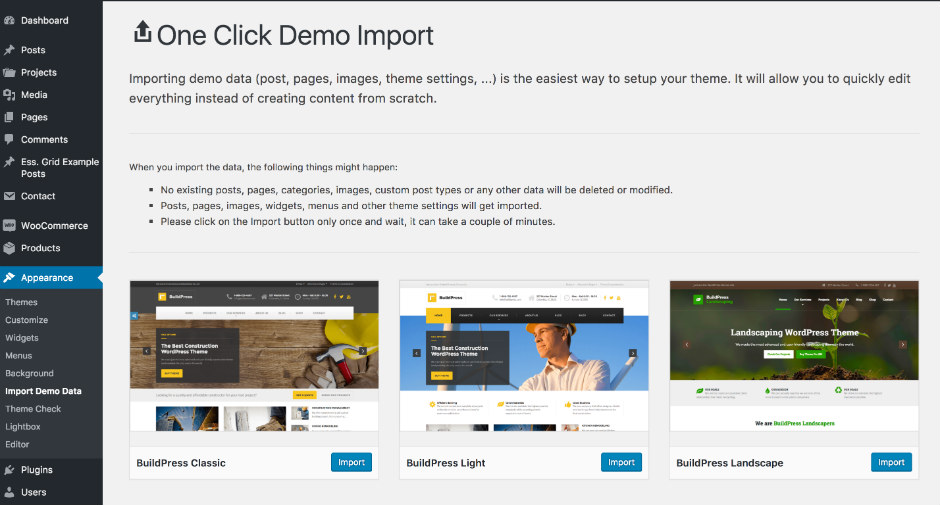Import the BuildPress Classic demo
Screen dimensions: 940x505
coord(351,462)
